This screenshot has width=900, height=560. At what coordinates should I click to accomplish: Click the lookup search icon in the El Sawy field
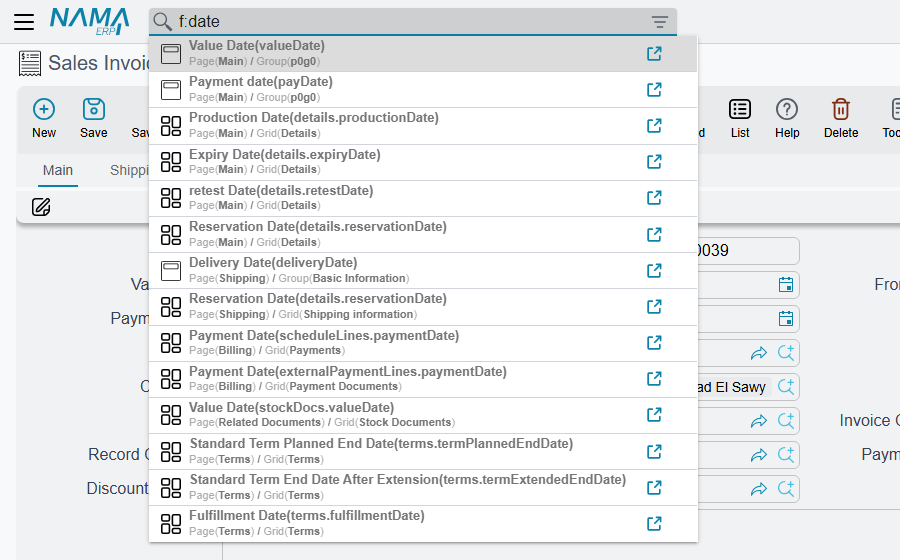tap(786, 387)
